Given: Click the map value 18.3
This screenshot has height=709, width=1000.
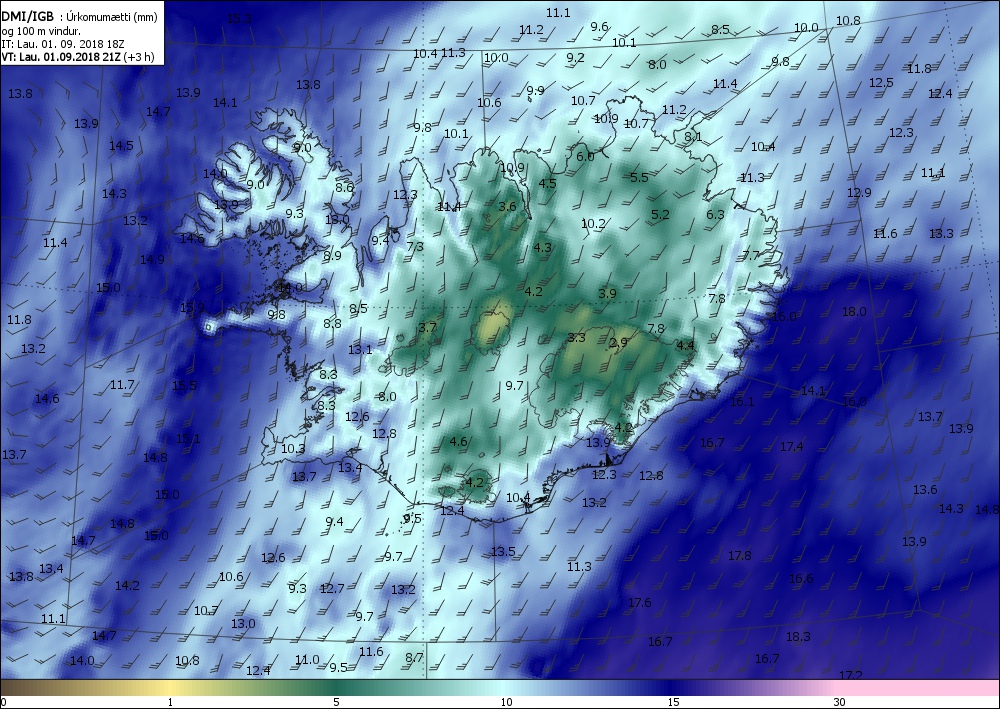Looking at the screenshot, I should pyautogui.click(x=798, y=636).
